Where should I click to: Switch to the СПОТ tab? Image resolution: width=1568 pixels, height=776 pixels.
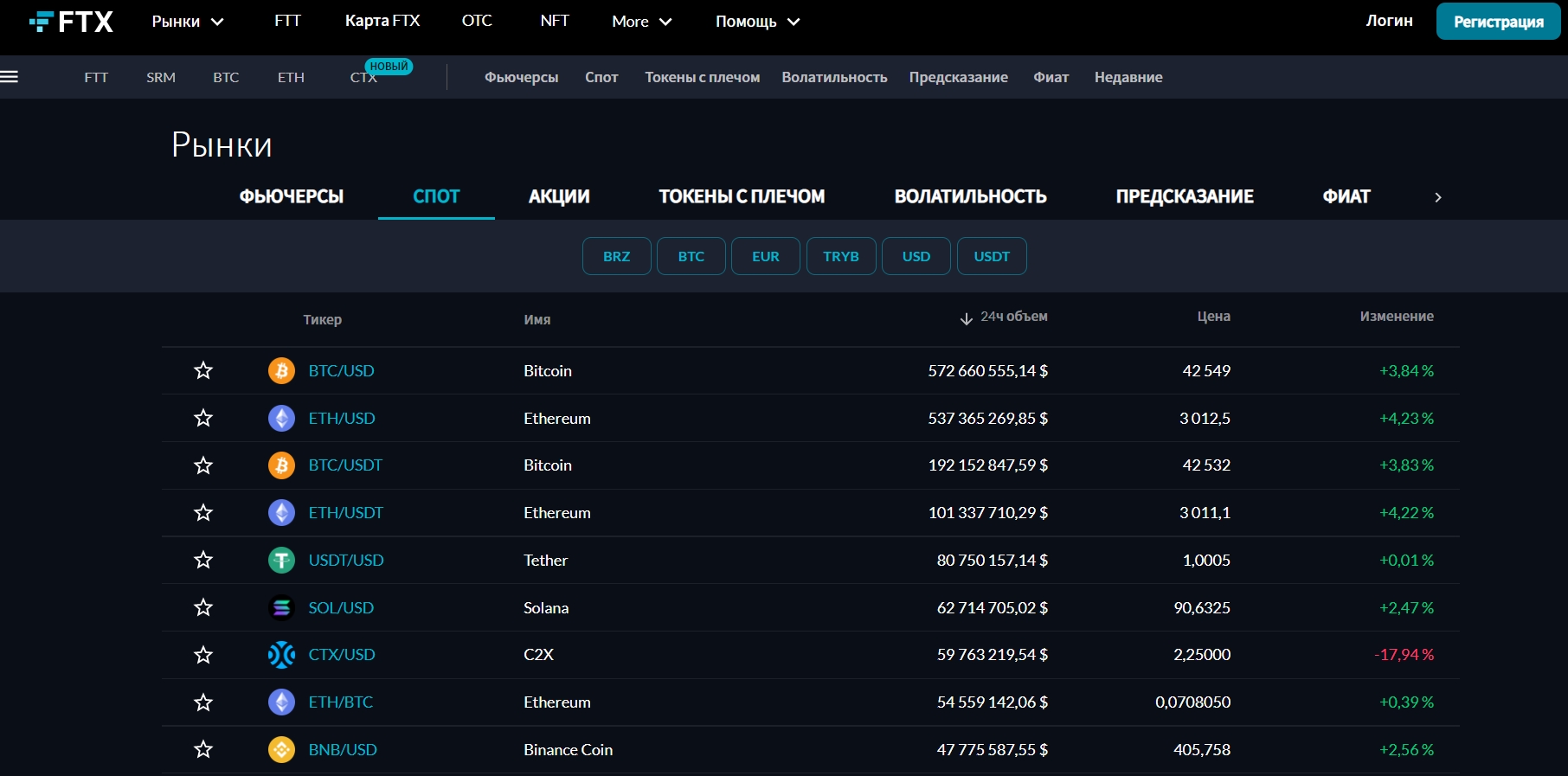pos(436,196)
